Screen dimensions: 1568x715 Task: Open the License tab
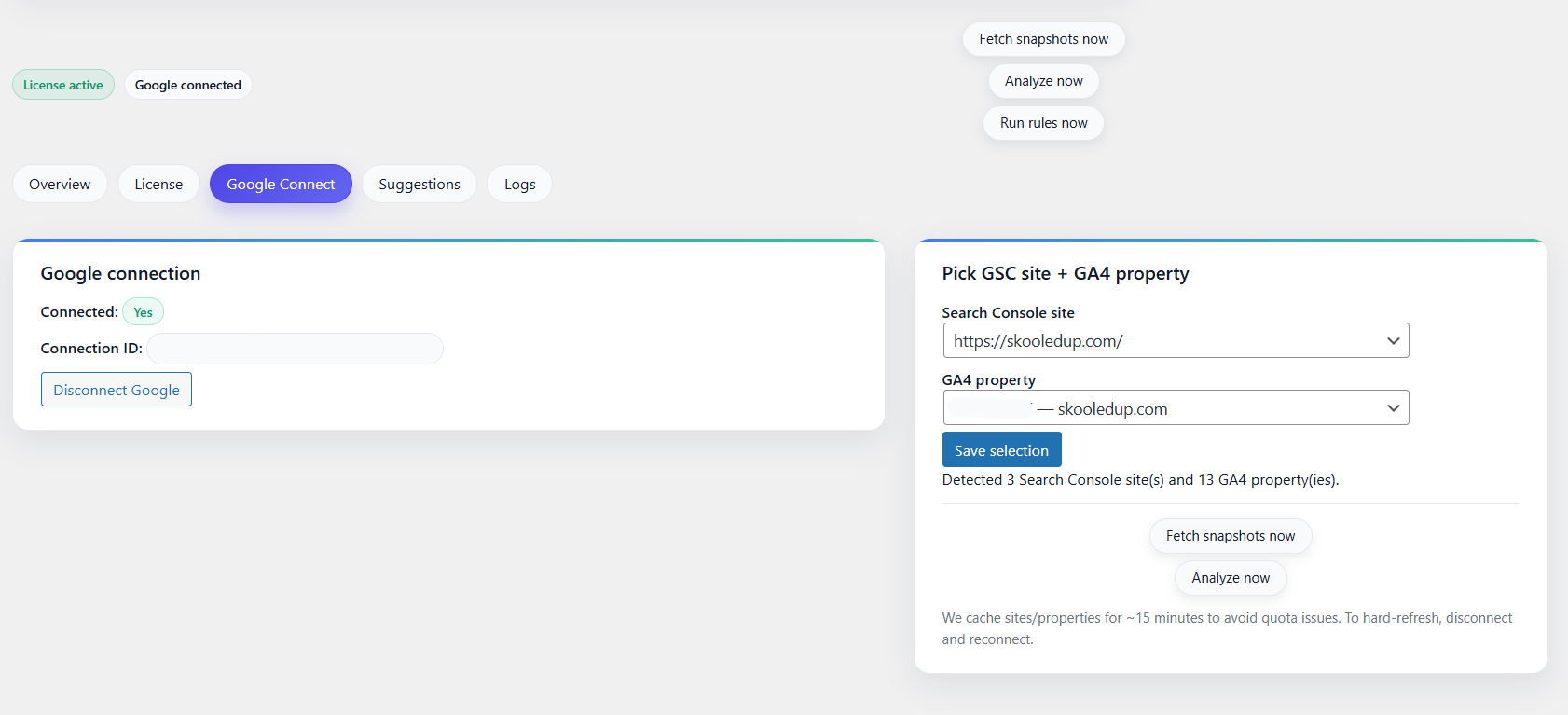point(158,185)
